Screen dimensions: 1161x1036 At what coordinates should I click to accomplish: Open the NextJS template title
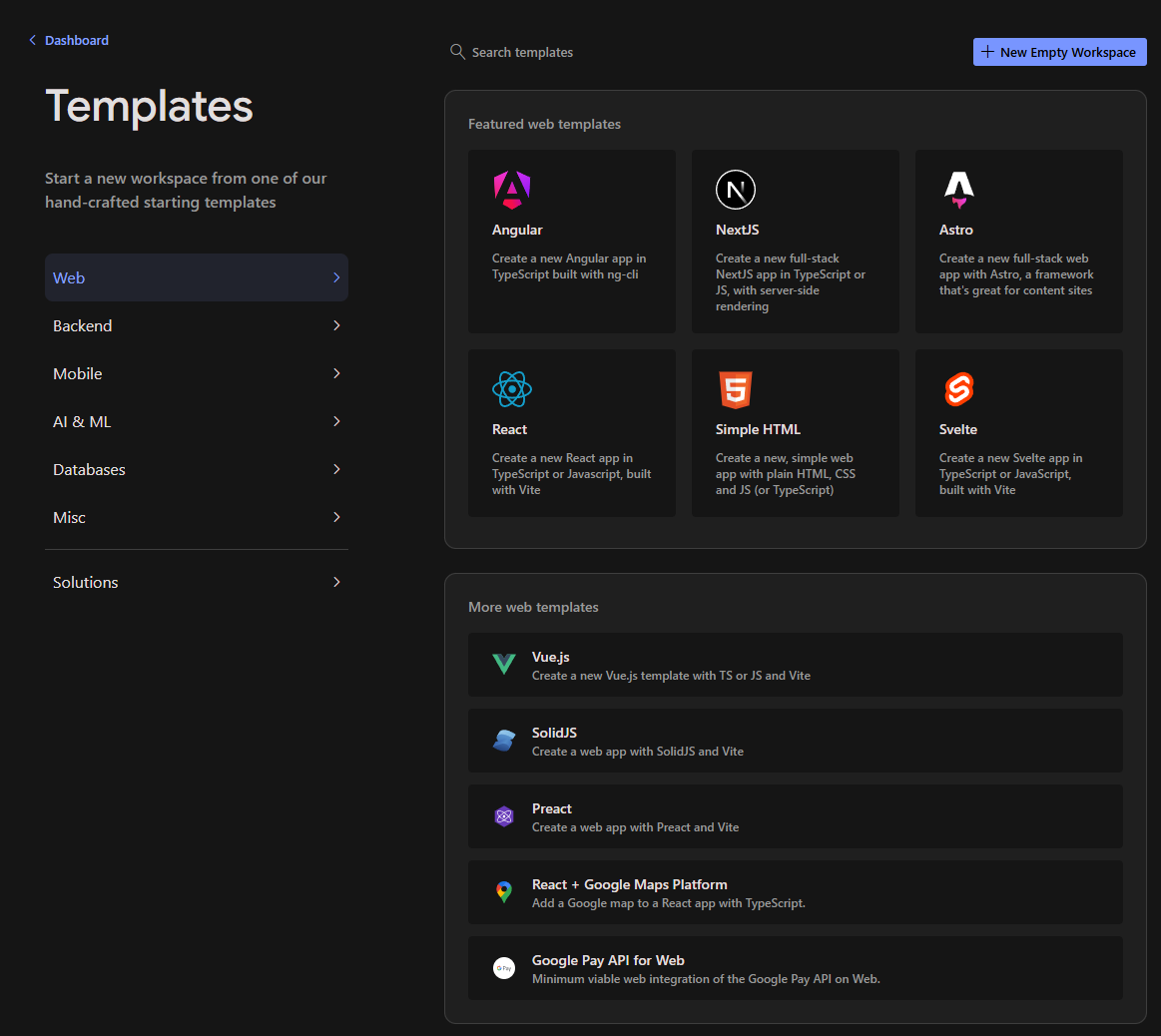click(x=737, y=230)
